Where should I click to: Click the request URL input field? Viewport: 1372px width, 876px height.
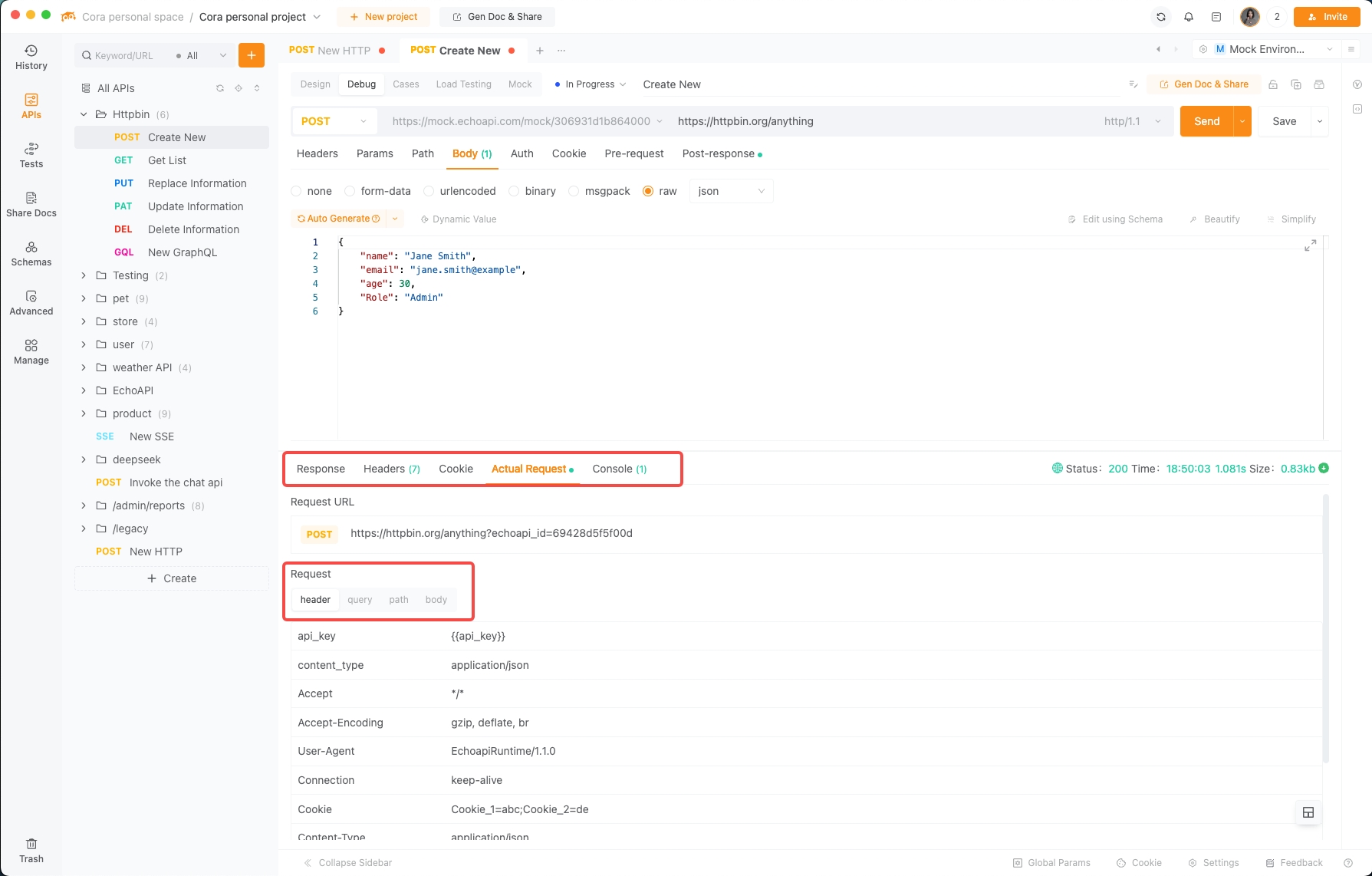click(x=882, y=121)
